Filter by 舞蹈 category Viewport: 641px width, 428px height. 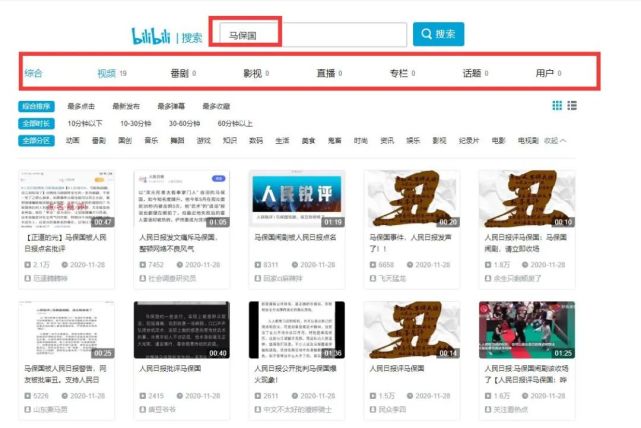[x=177, y=141]
